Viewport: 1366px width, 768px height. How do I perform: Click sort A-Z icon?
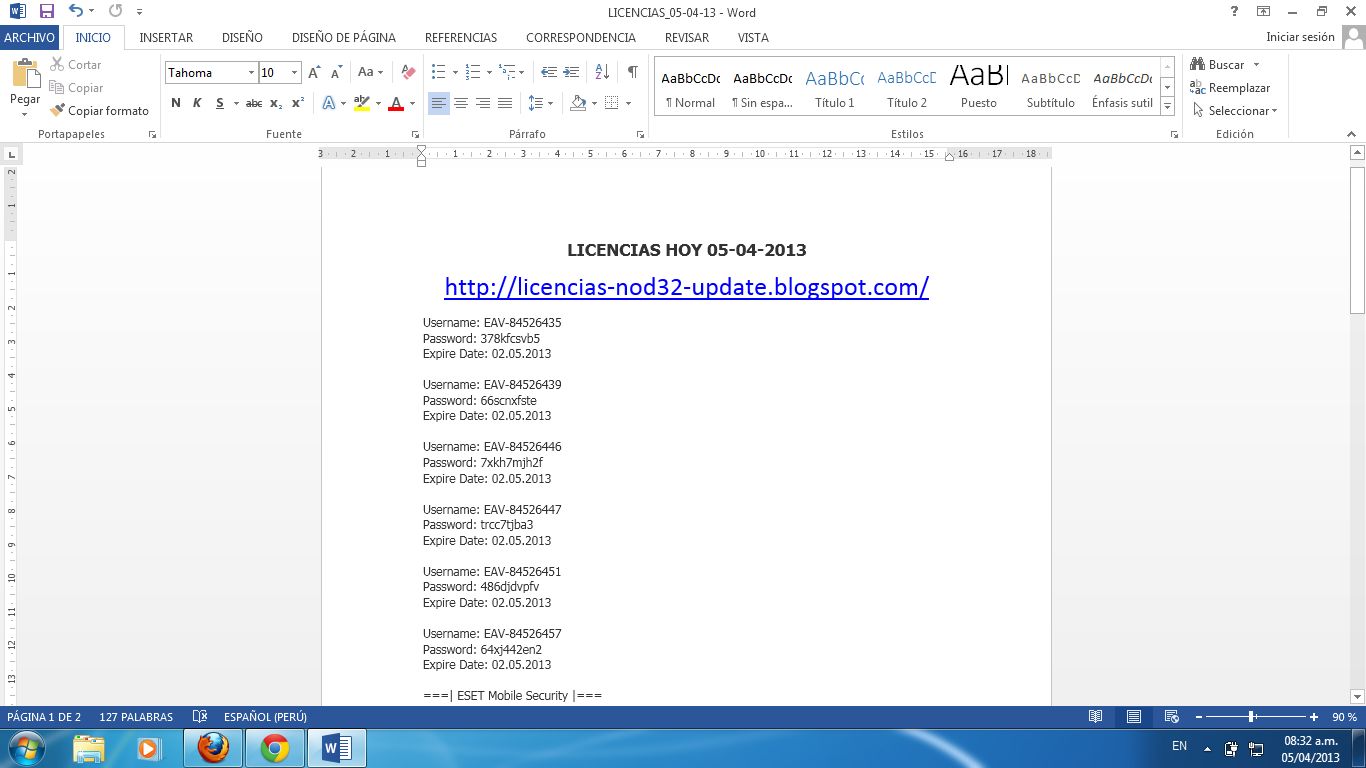tap(602, 72)
